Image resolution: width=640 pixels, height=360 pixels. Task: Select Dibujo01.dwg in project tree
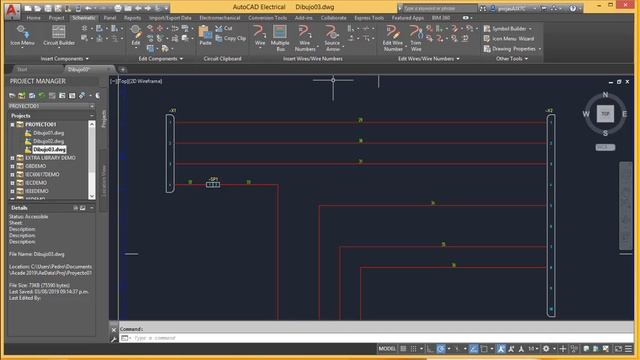point(49,133)
